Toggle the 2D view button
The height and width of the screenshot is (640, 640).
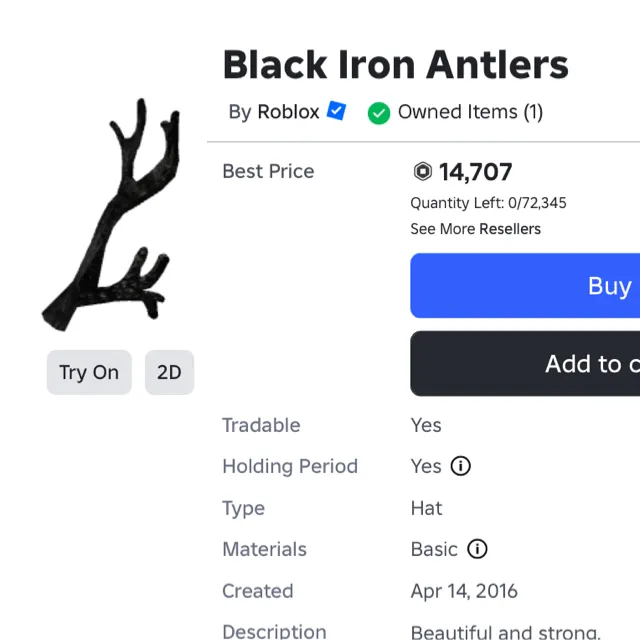(x=169, y=372)
